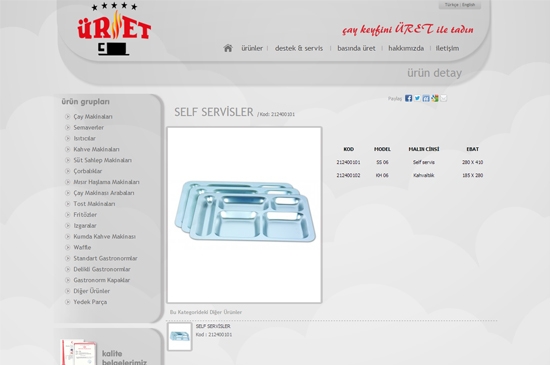Open Süt Sahlep Makinaları category

(102, 160)
